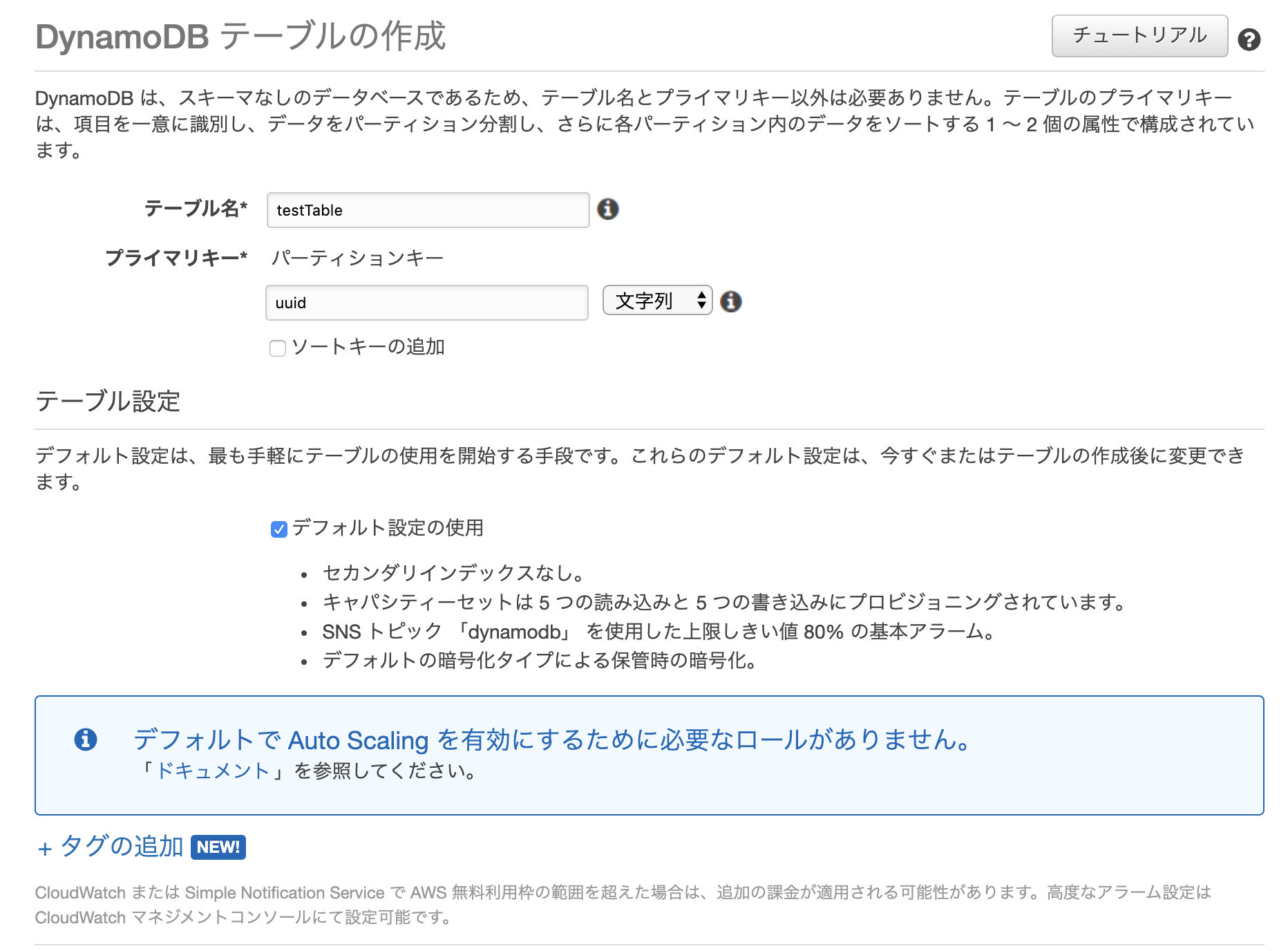This screenshot has height=951, width=1288.
Task: Click the テーブル名* field label
Action: (x=196, y=208)
